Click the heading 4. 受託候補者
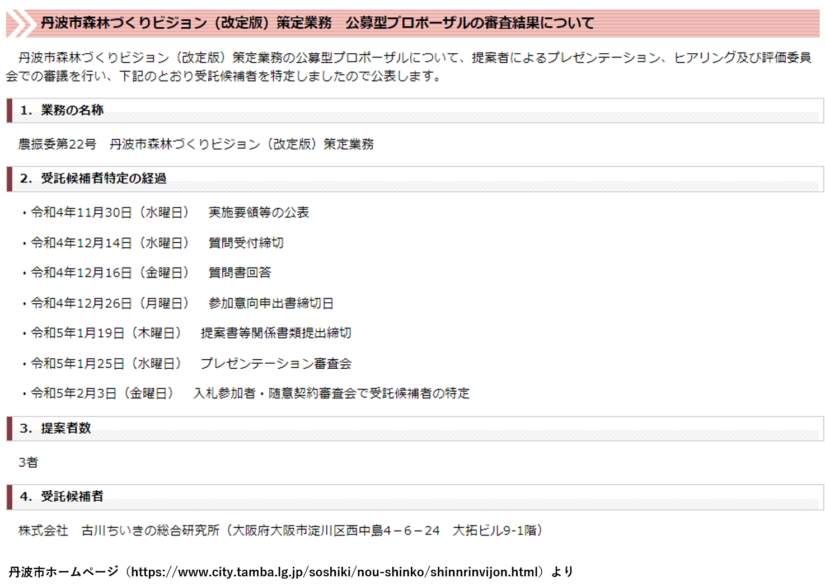 (x=62, y=497)
